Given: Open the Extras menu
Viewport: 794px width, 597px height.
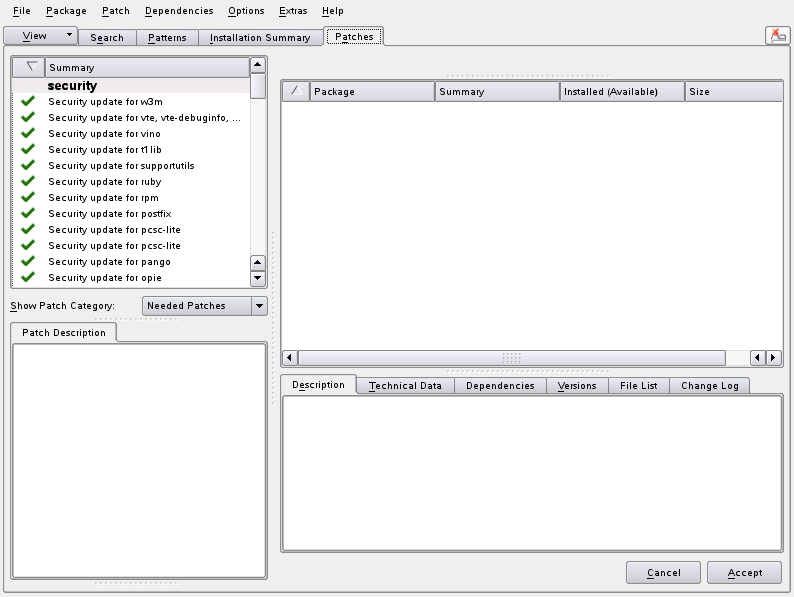Looking at the screenshot, I should (x=293, y=11).
